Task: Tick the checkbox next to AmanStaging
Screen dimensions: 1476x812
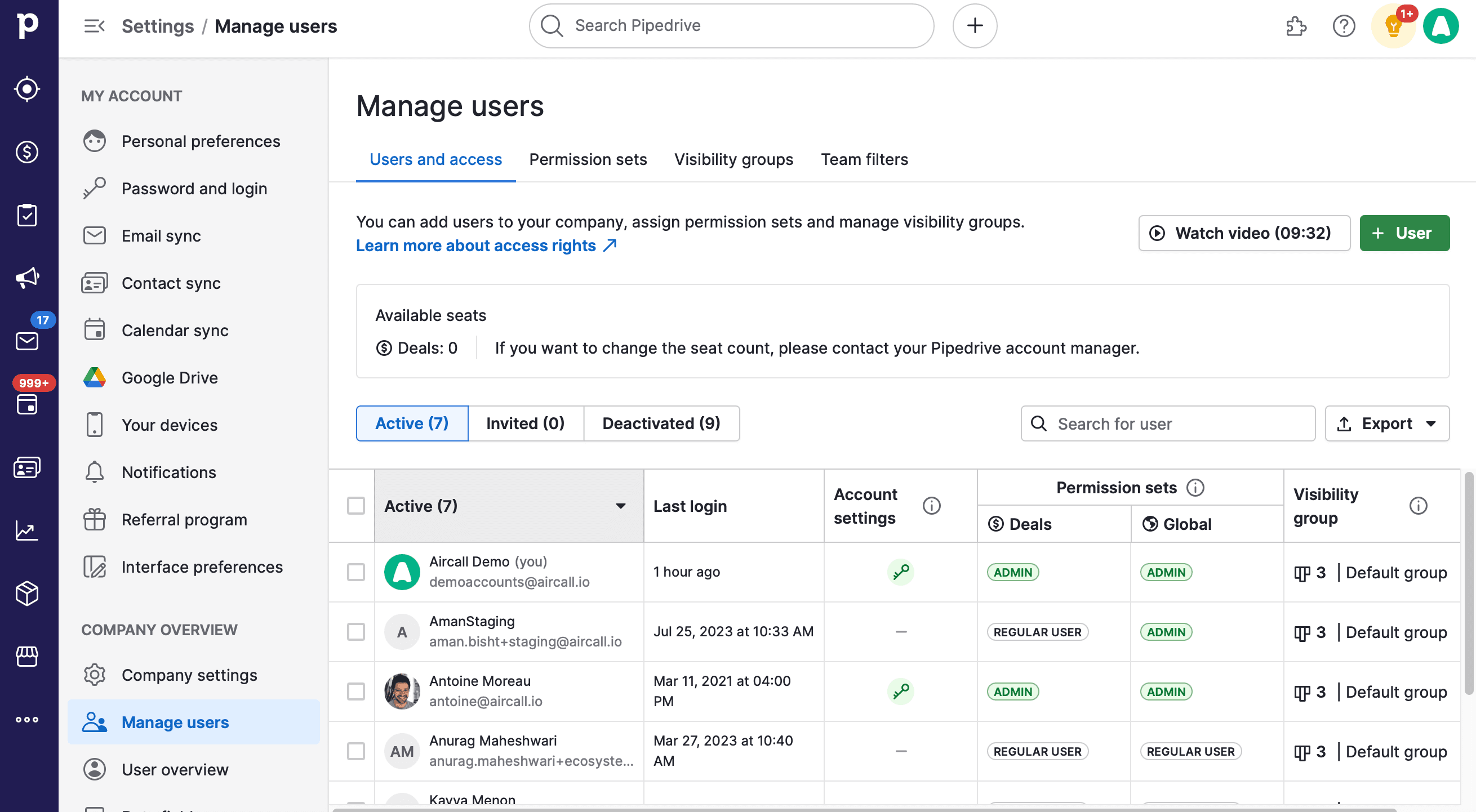Action: tap(357, 632)
